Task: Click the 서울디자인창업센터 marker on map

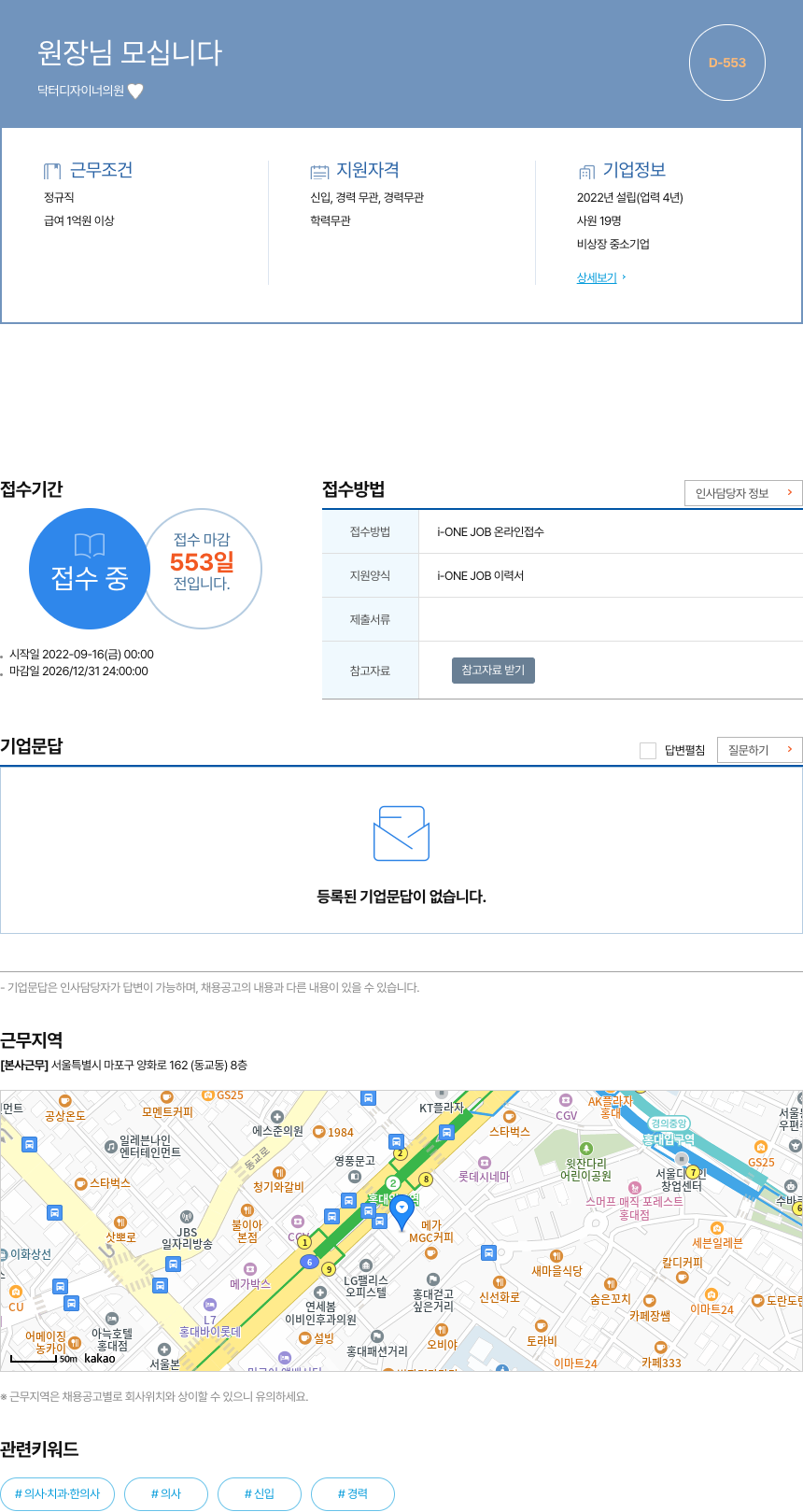Action: (x=682, y=1159)
